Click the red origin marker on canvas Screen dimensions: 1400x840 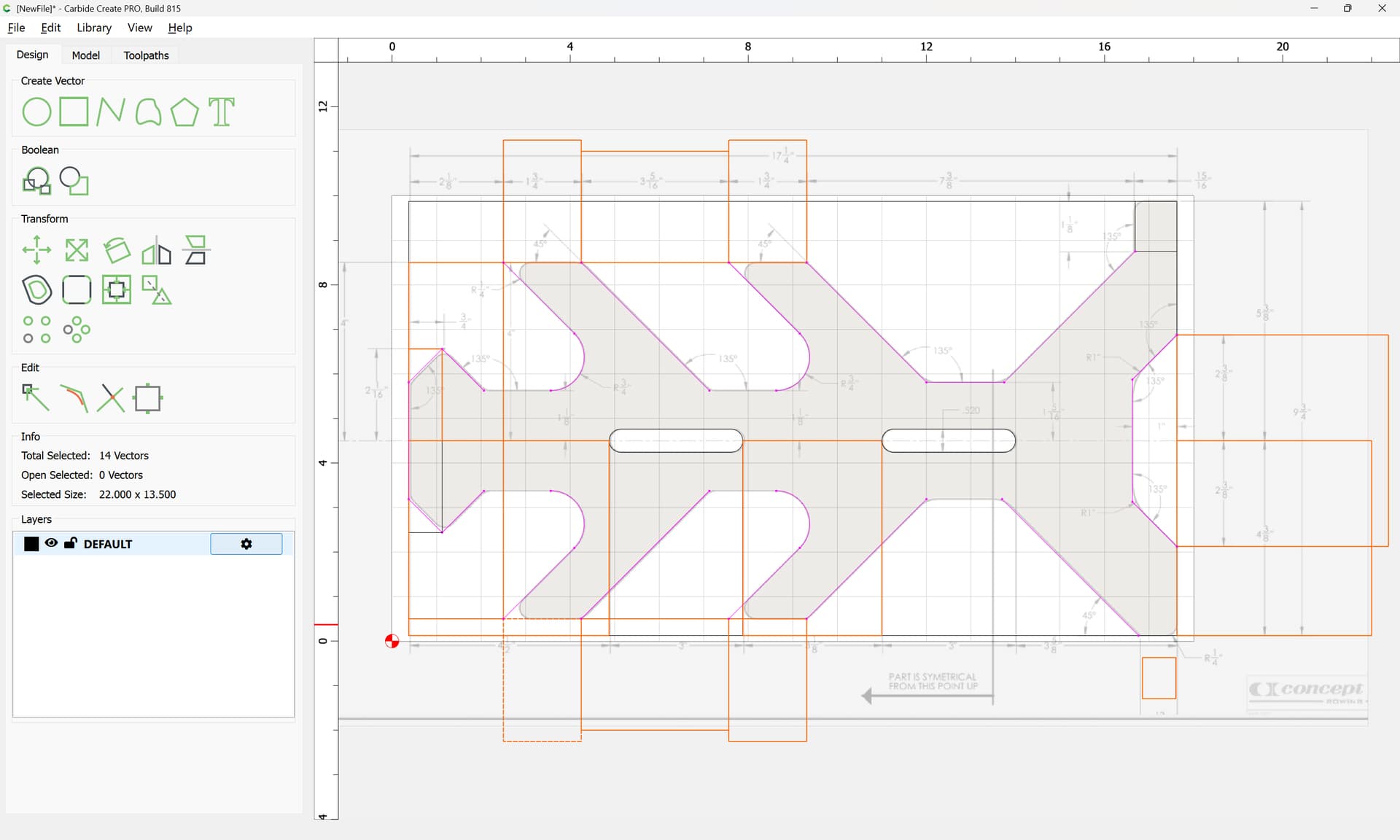pyautogui.click(x=392, y=641)
